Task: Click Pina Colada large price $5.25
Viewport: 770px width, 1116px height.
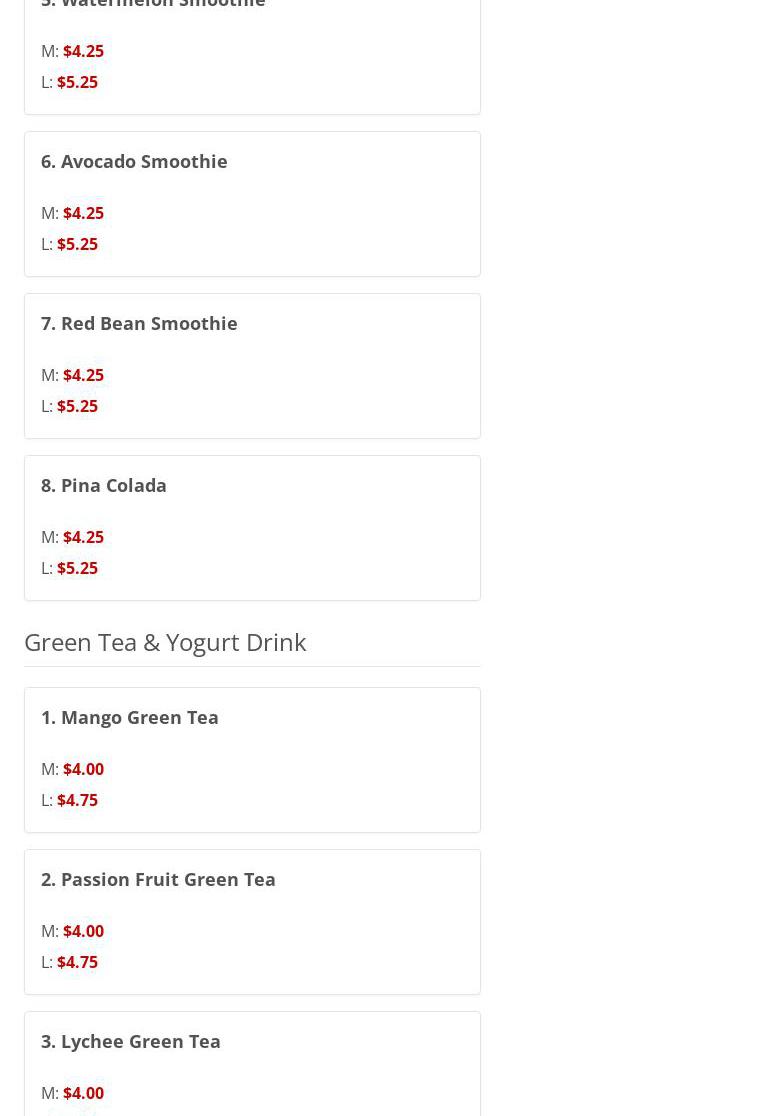Action: [x=78, y=568]
